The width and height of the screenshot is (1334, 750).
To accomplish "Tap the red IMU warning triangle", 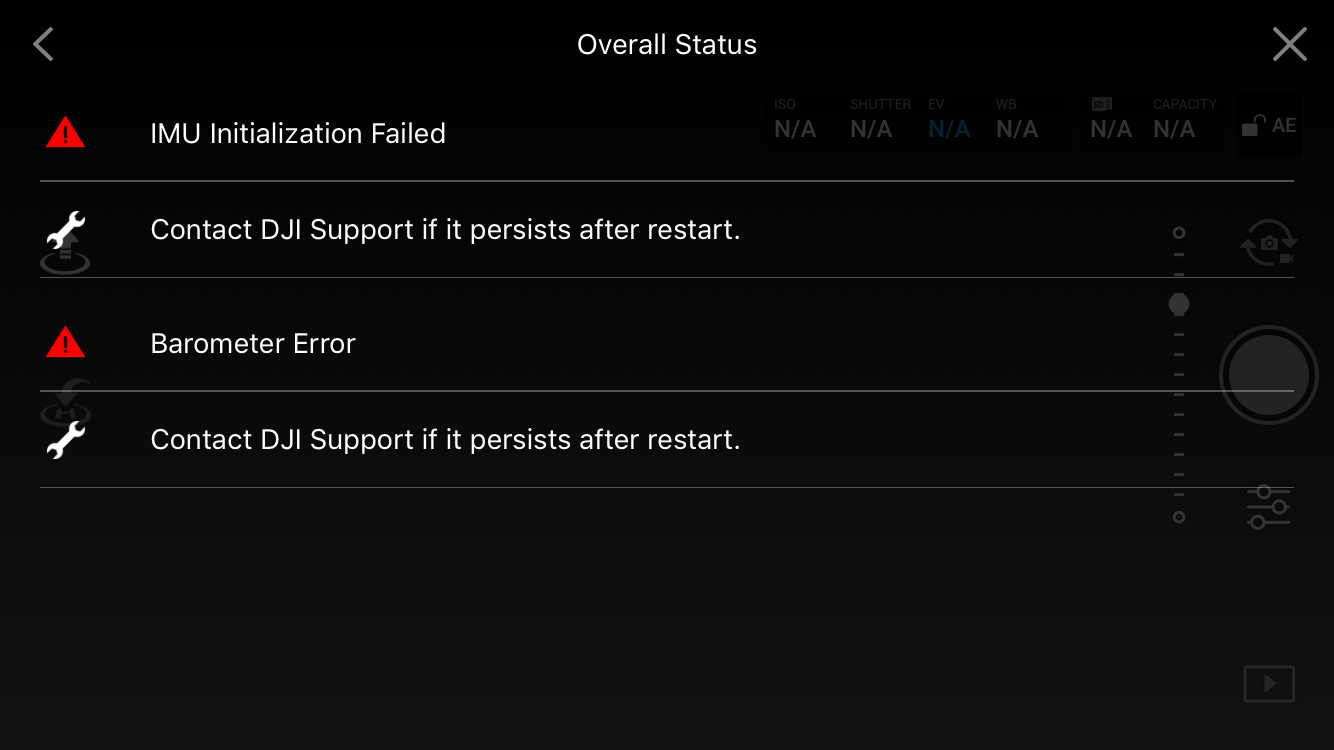I will pyautogui.click(x=66, y=133).
